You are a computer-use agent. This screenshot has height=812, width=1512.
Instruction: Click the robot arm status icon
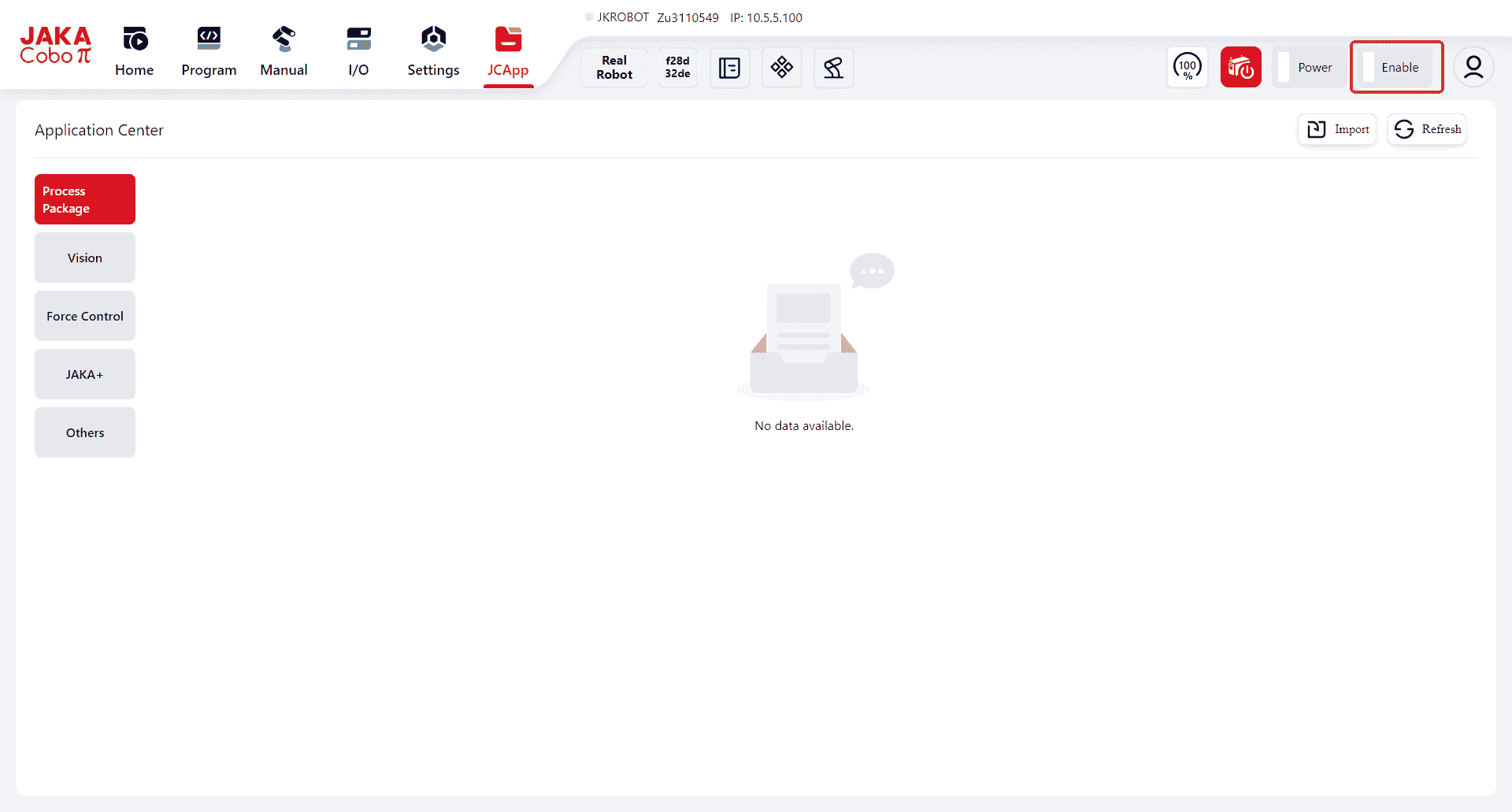point(833,68)
